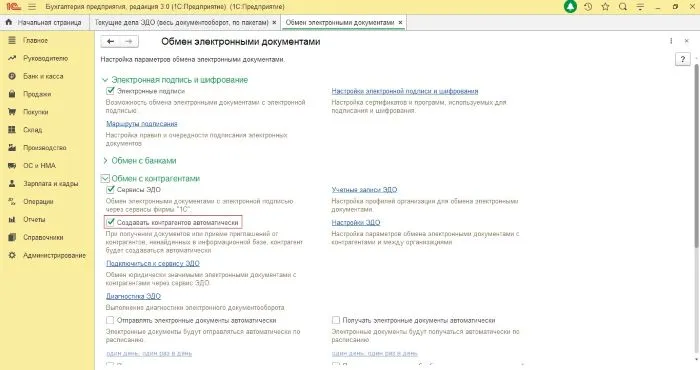Viewport: 700px width, 370px height.
Task: Open Подключиться к сервису ЭДО link
Action: (x=153, y=263)
